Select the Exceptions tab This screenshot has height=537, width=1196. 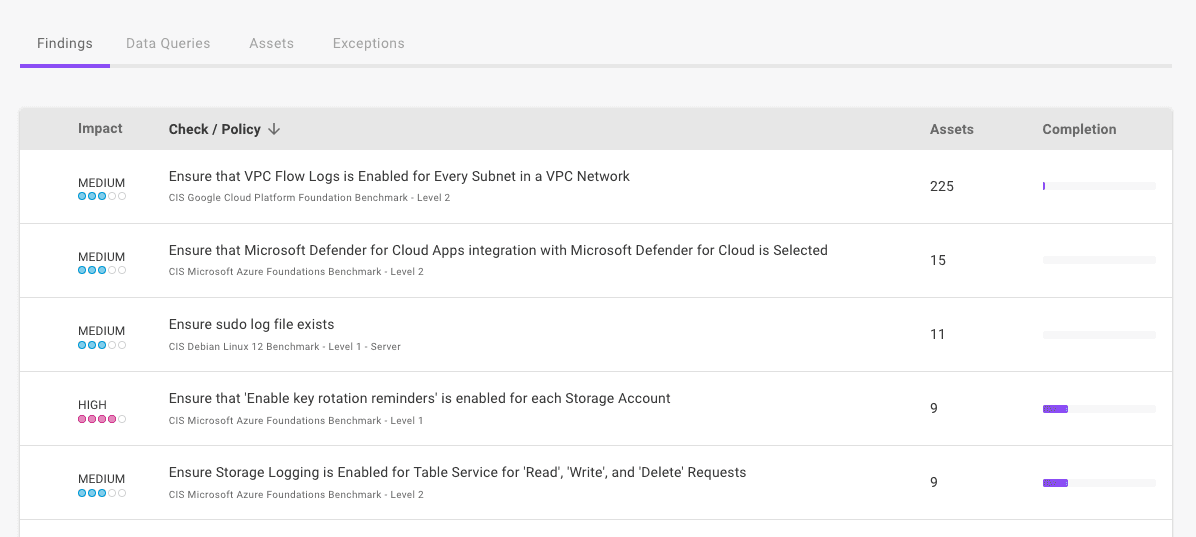tap(368, 44)
